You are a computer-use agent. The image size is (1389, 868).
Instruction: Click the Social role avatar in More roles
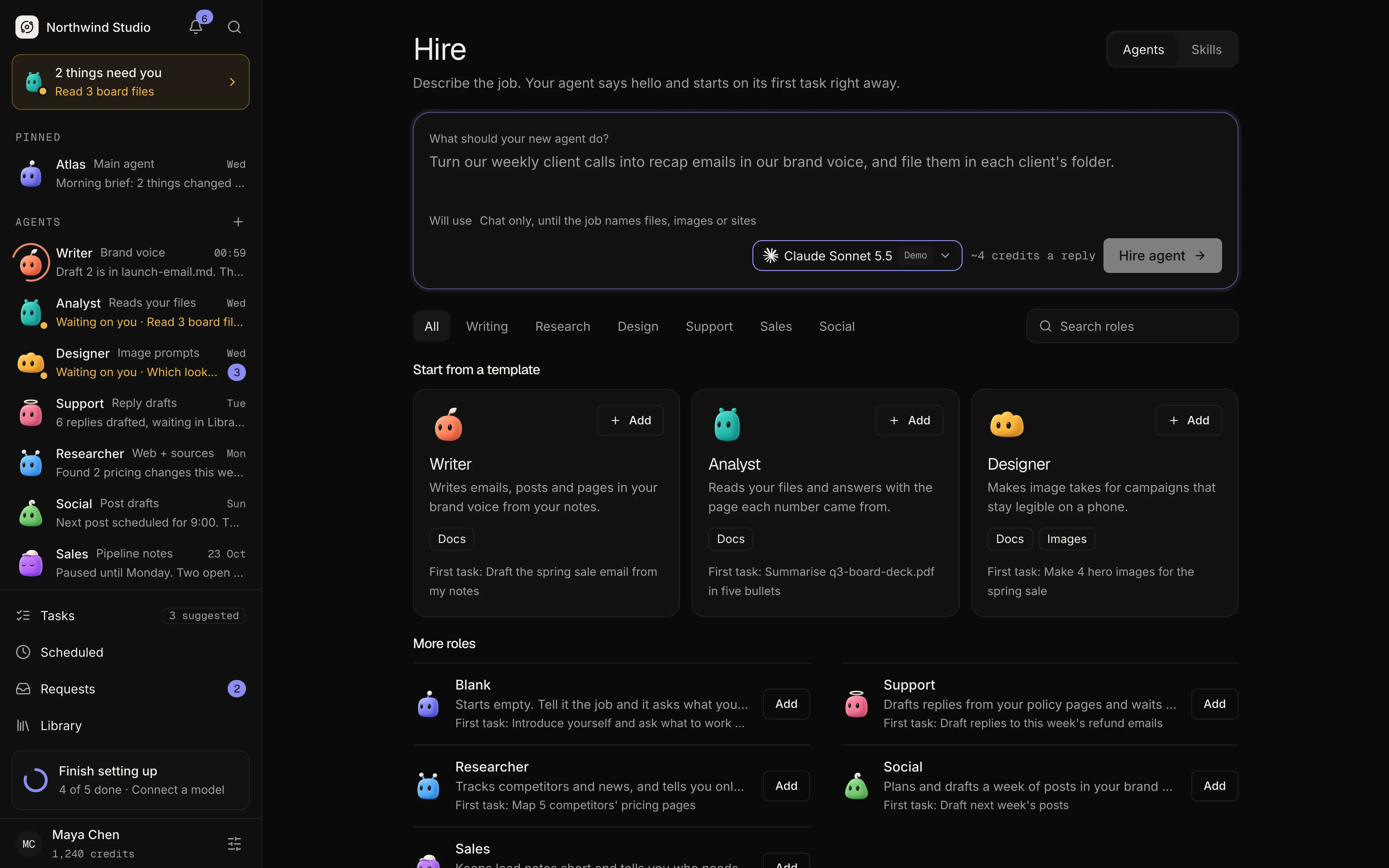tap(856, 786)
